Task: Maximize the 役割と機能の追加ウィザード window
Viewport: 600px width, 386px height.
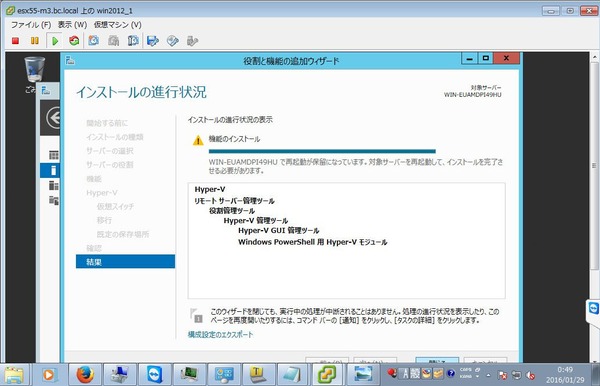Action: 486,59
